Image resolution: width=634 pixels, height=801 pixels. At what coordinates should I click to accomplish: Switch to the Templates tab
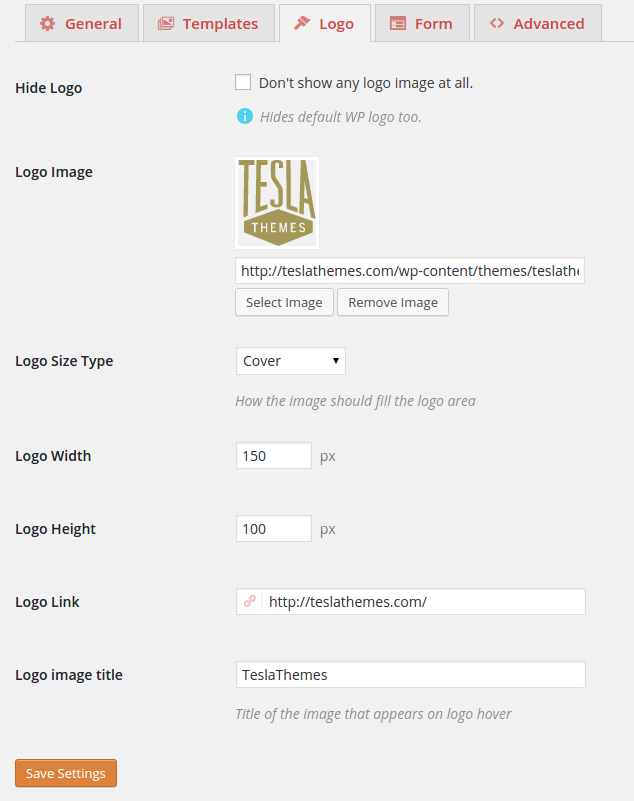point(209,23)
